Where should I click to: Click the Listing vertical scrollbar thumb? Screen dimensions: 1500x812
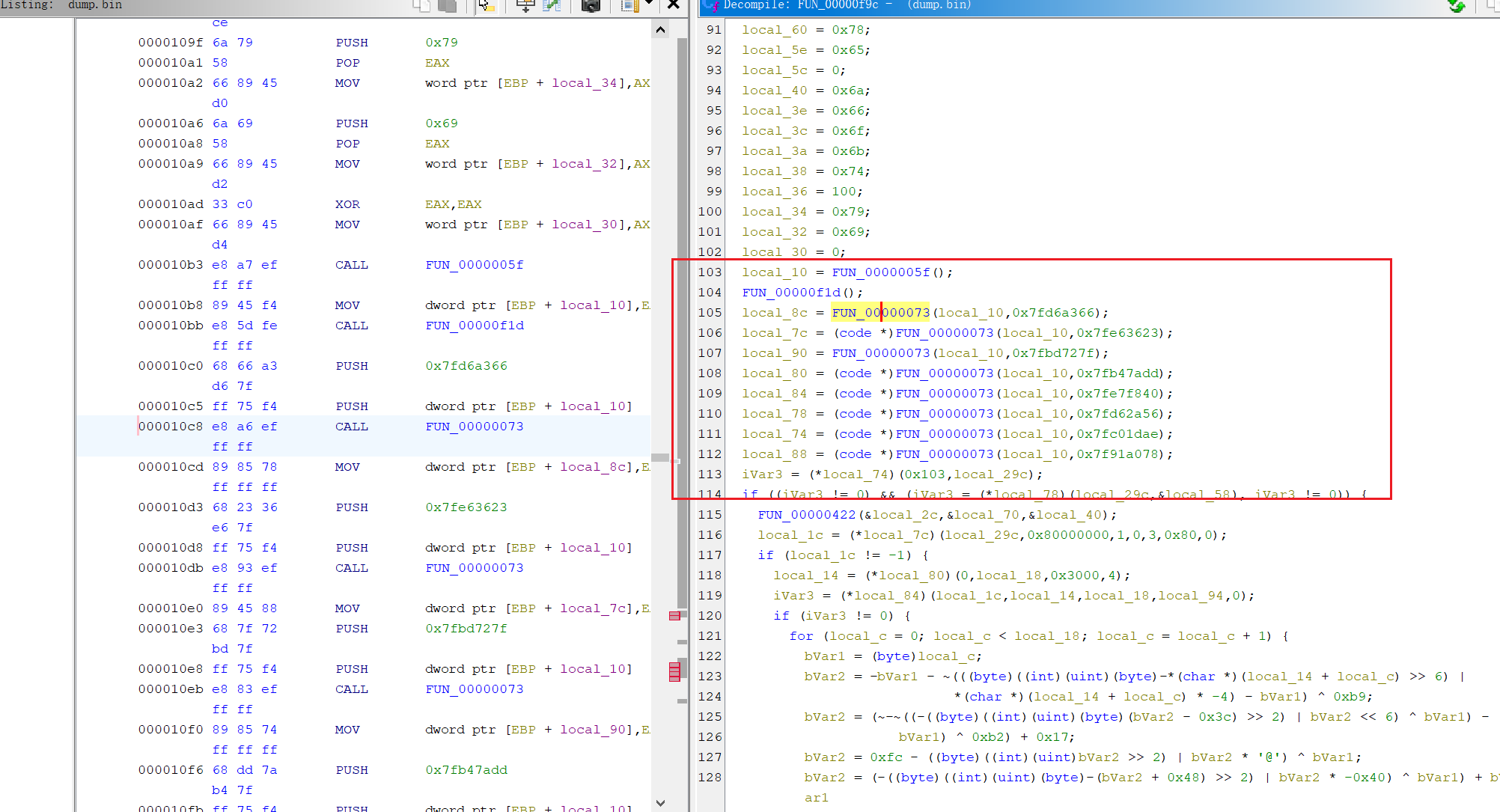click(x=660, y=457)
